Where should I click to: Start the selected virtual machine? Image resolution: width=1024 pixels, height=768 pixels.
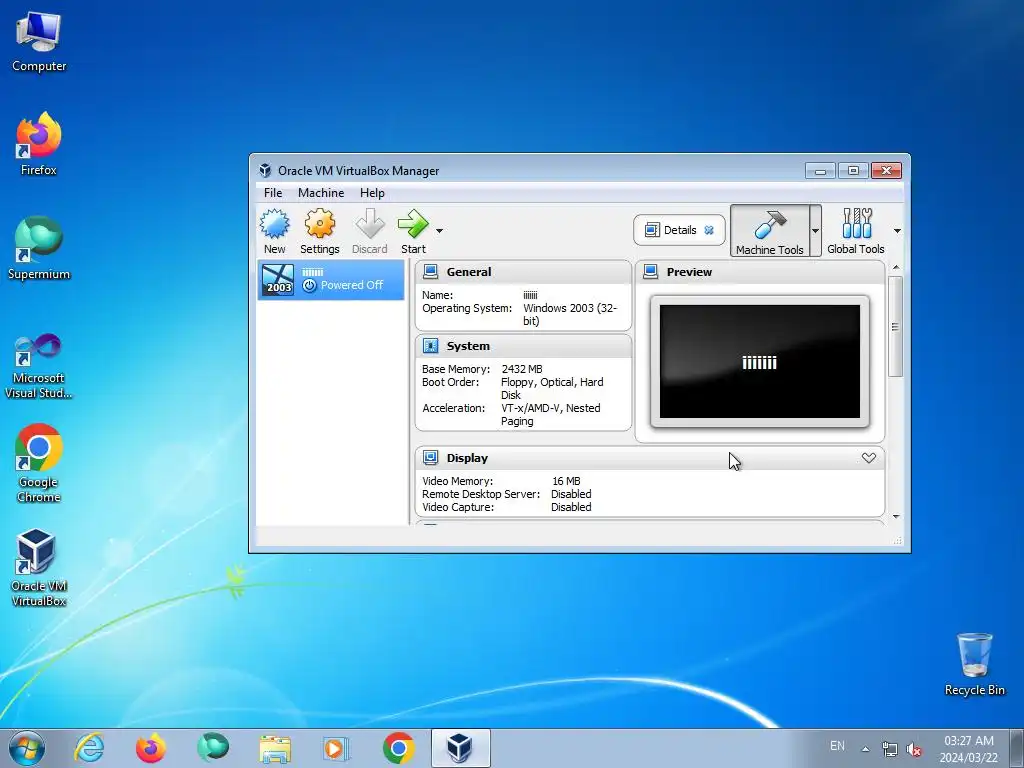413,231
